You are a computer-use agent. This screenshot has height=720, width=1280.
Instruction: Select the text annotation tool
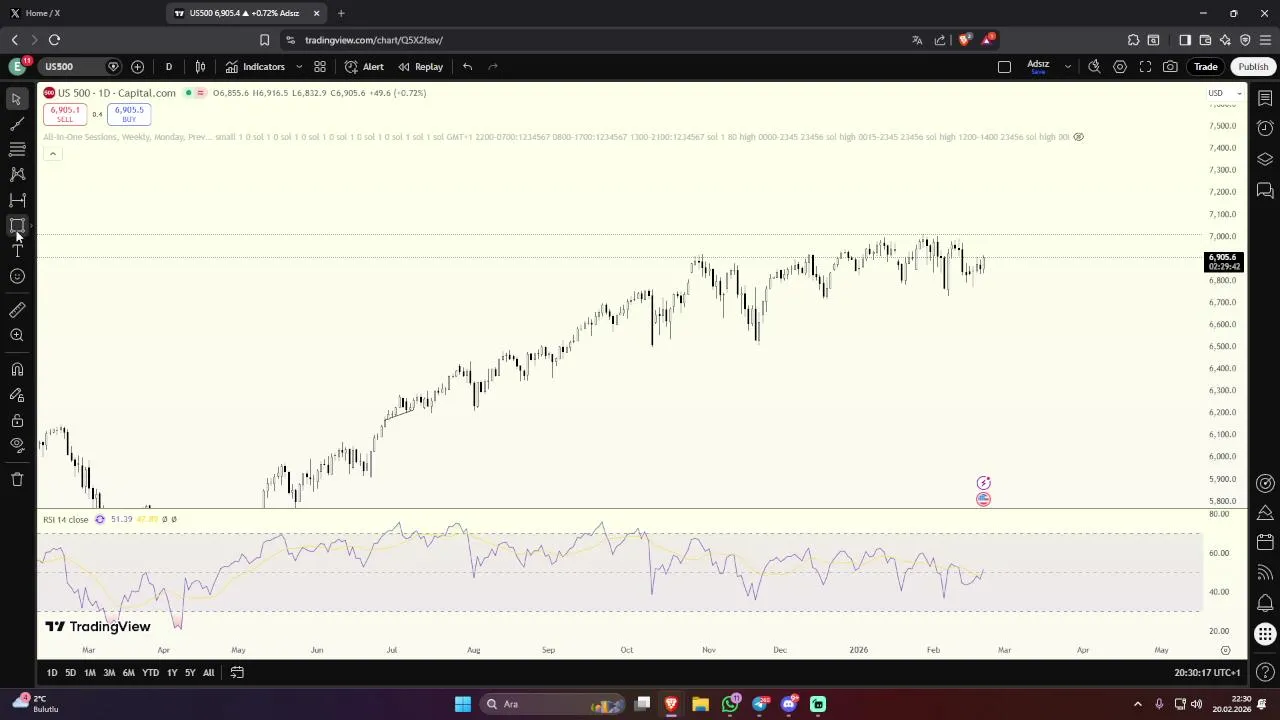[17, 251]
